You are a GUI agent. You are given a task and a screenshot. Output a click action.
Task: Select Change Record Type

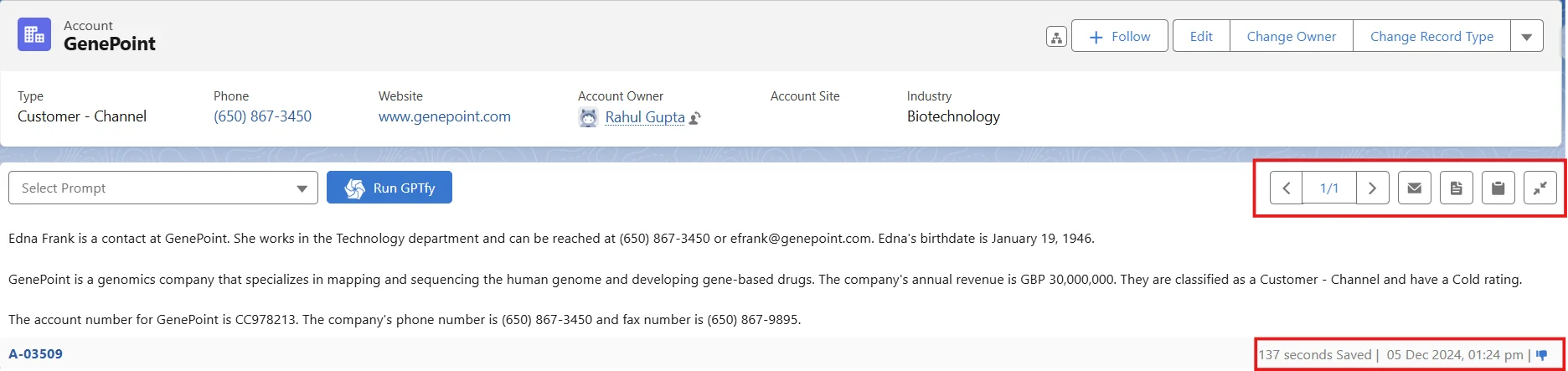1432,37
